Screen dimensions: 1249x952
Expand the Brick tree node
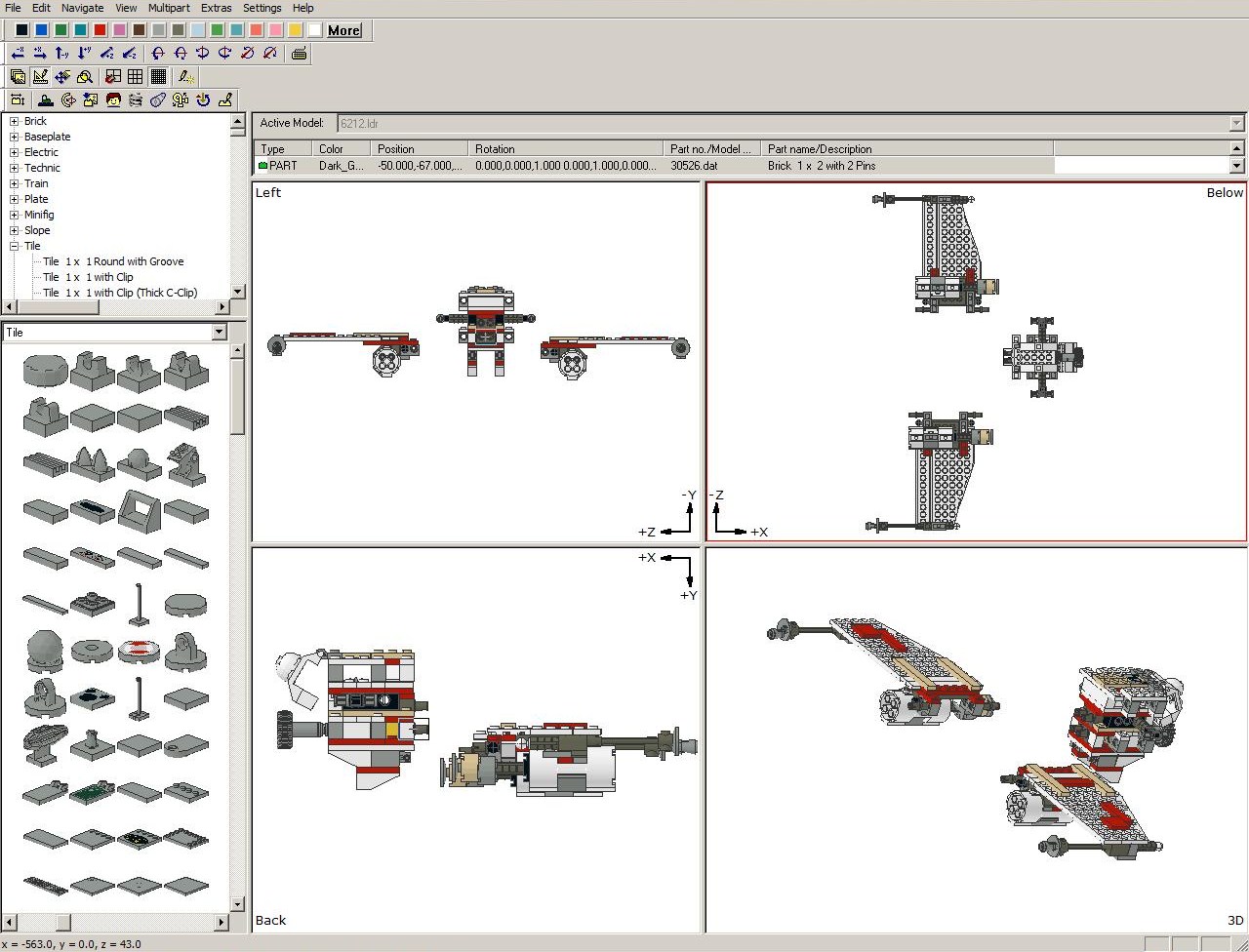pos(15,121)
